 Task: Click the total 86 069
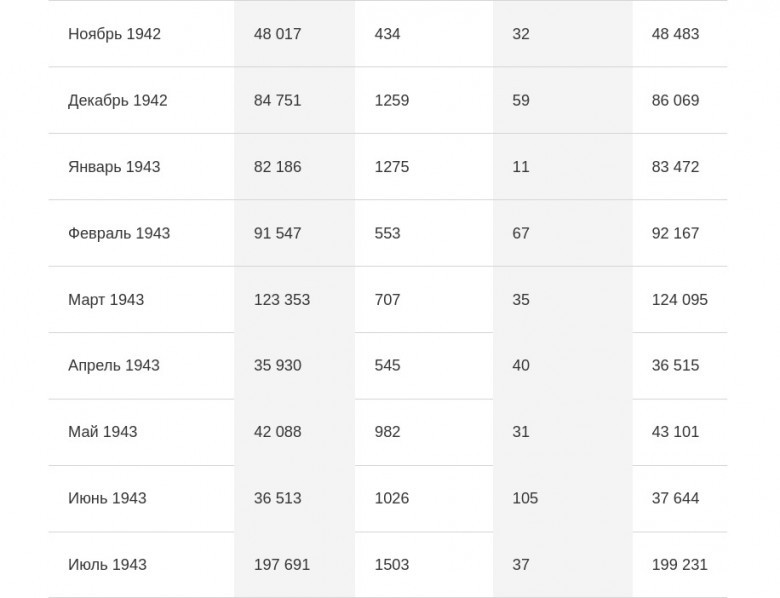point(676,100)
